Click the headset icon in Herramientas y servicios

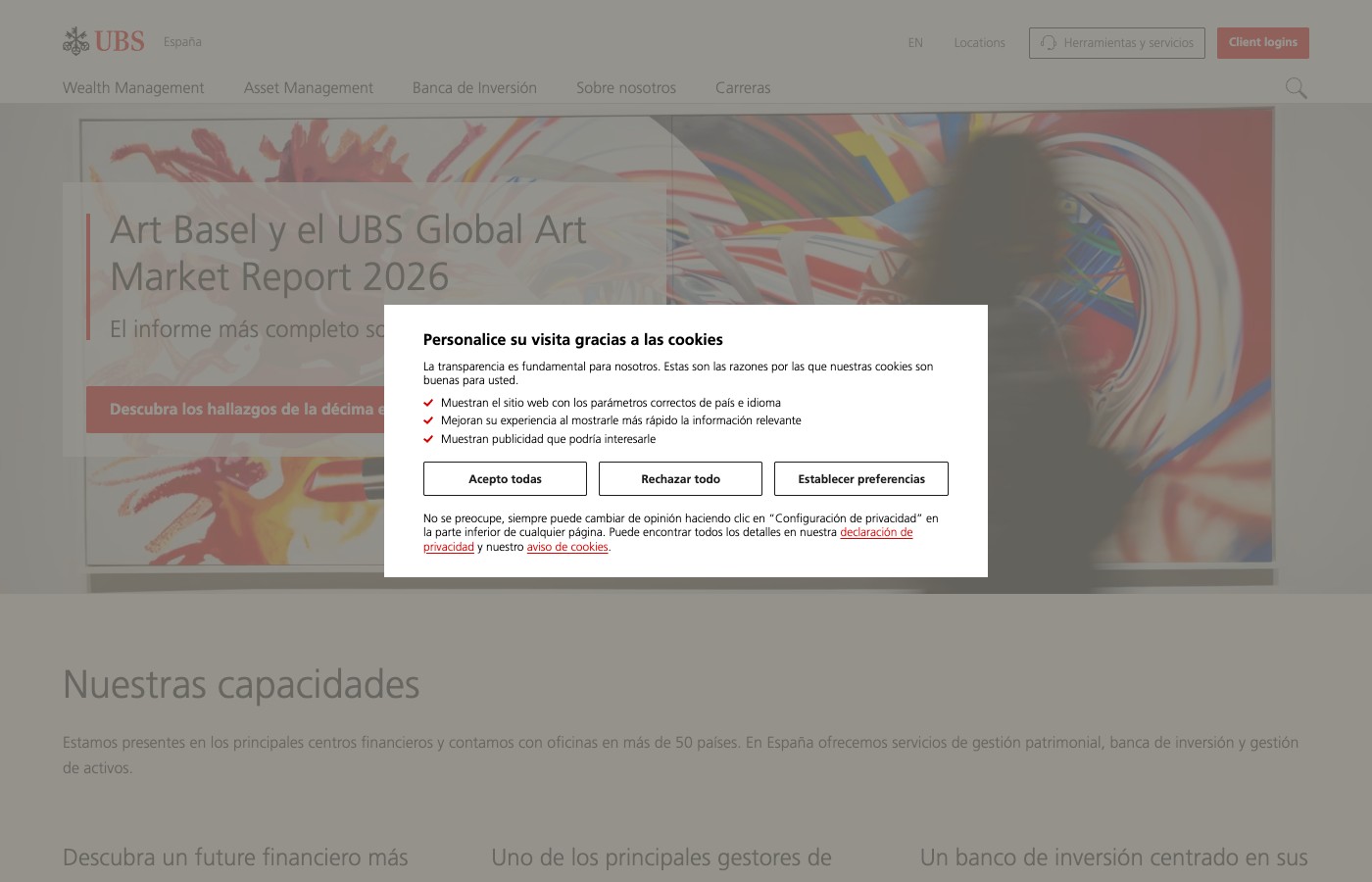tap(1047, 43)
